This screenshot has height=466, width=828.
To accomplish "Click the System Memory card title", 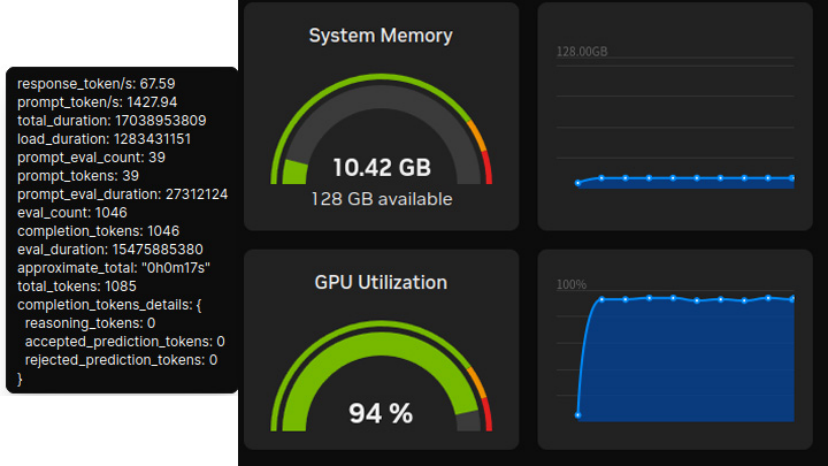I will pyautogui.click(x=380, y=36).
